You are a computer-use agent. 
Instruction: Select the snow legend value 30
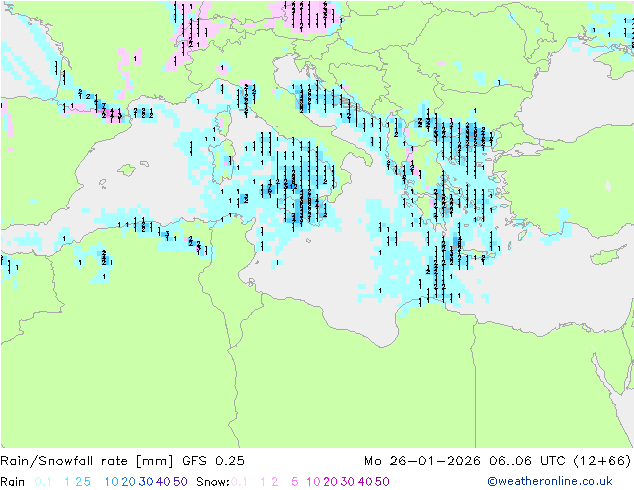[x=348, y=482]
